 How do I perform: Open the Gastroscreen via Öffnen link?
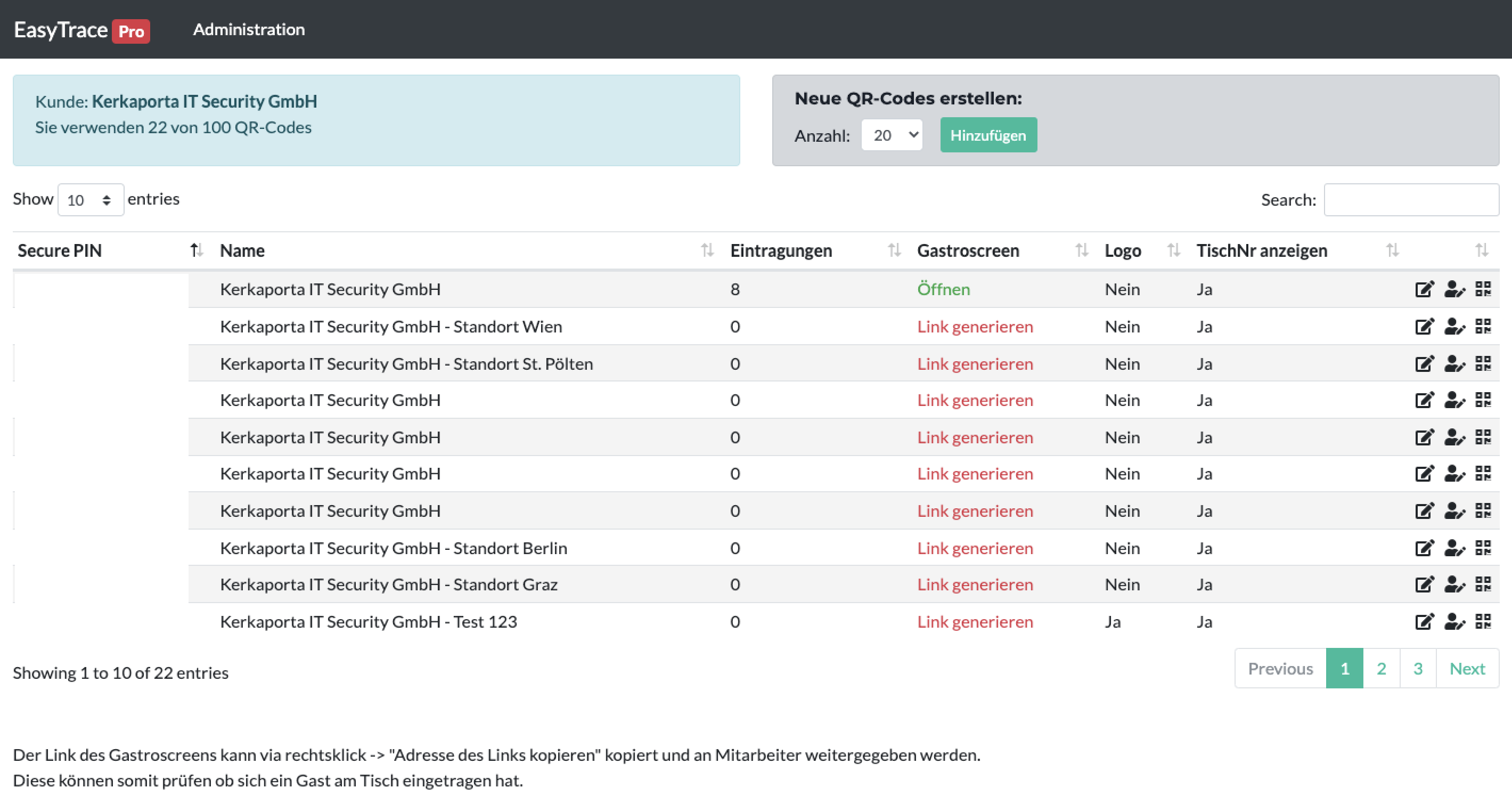click(943, 289)
